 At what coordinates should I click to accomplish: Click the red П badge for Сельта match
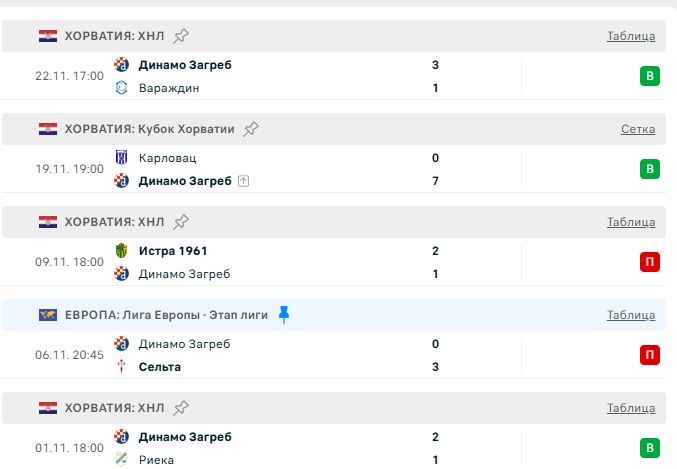coord(651,355)
